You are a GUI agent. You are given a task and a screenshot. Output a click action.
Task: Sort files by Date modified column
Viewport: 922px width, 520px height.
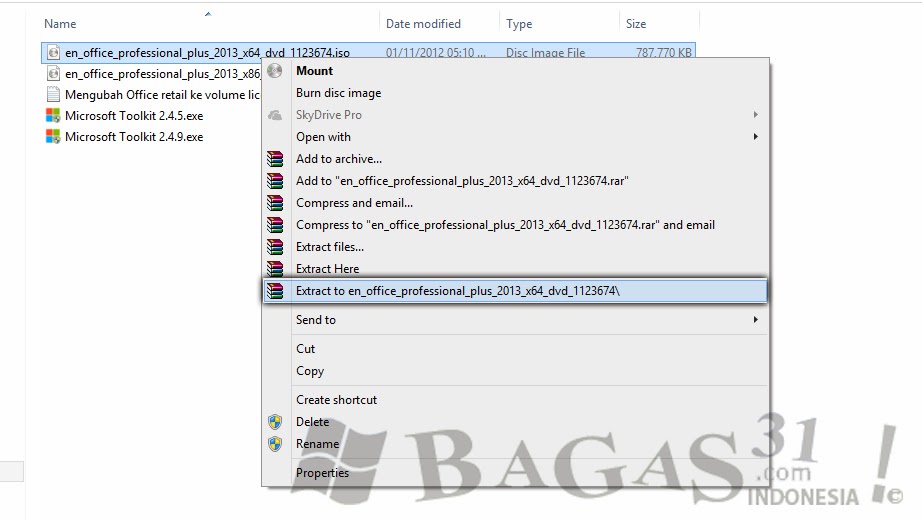[423, 24]
